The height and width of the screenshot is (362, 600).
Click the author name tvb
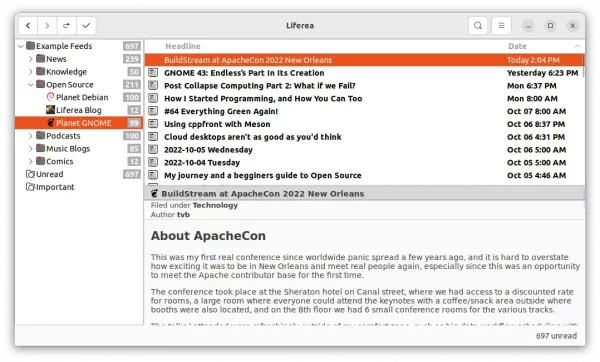tap(183, 215)
